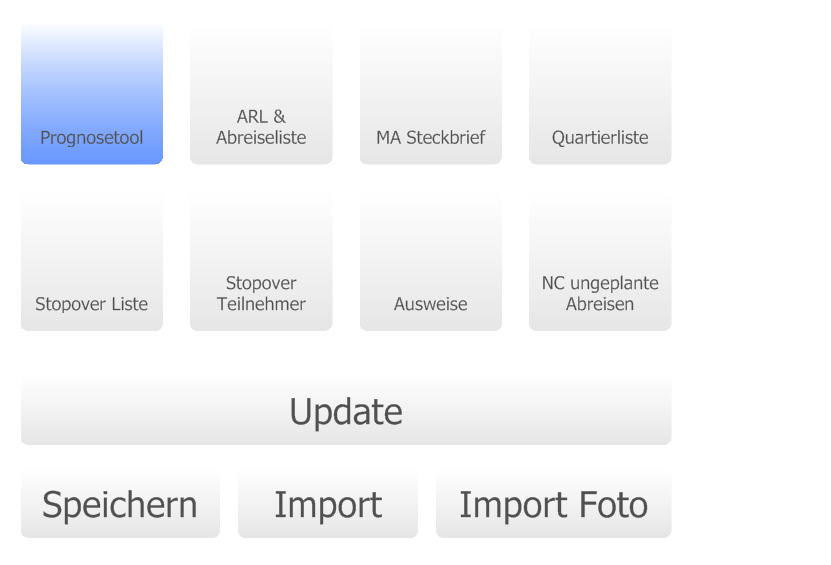
Task: View the MA Steckbrief profile tile
Action: (x=431, y=95)
